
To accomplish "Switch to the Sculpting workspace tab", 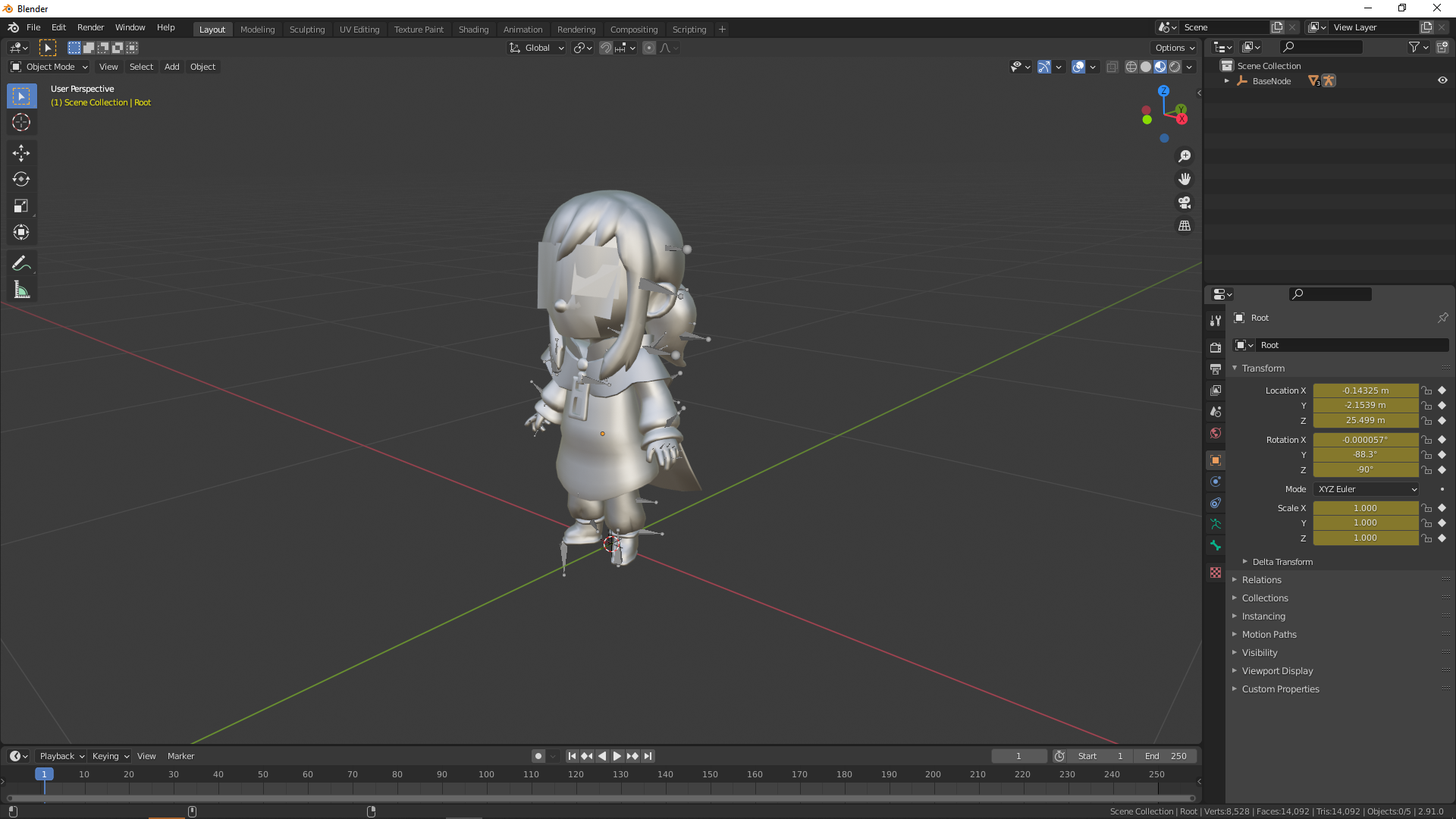I will coord(306,30).
